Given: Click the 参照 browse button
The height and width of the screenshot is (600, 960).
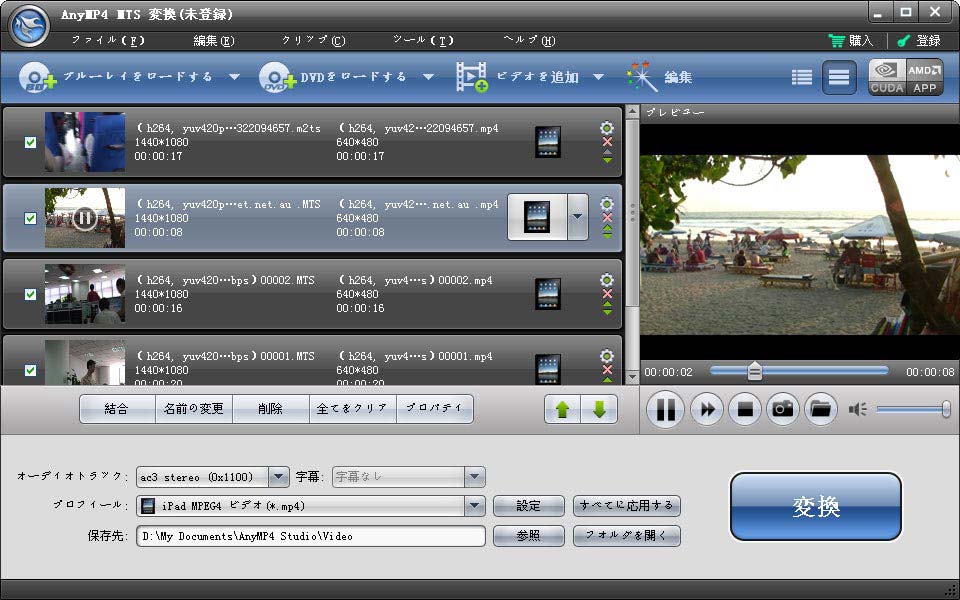Looking at the screenshot, I should [528, 536].
